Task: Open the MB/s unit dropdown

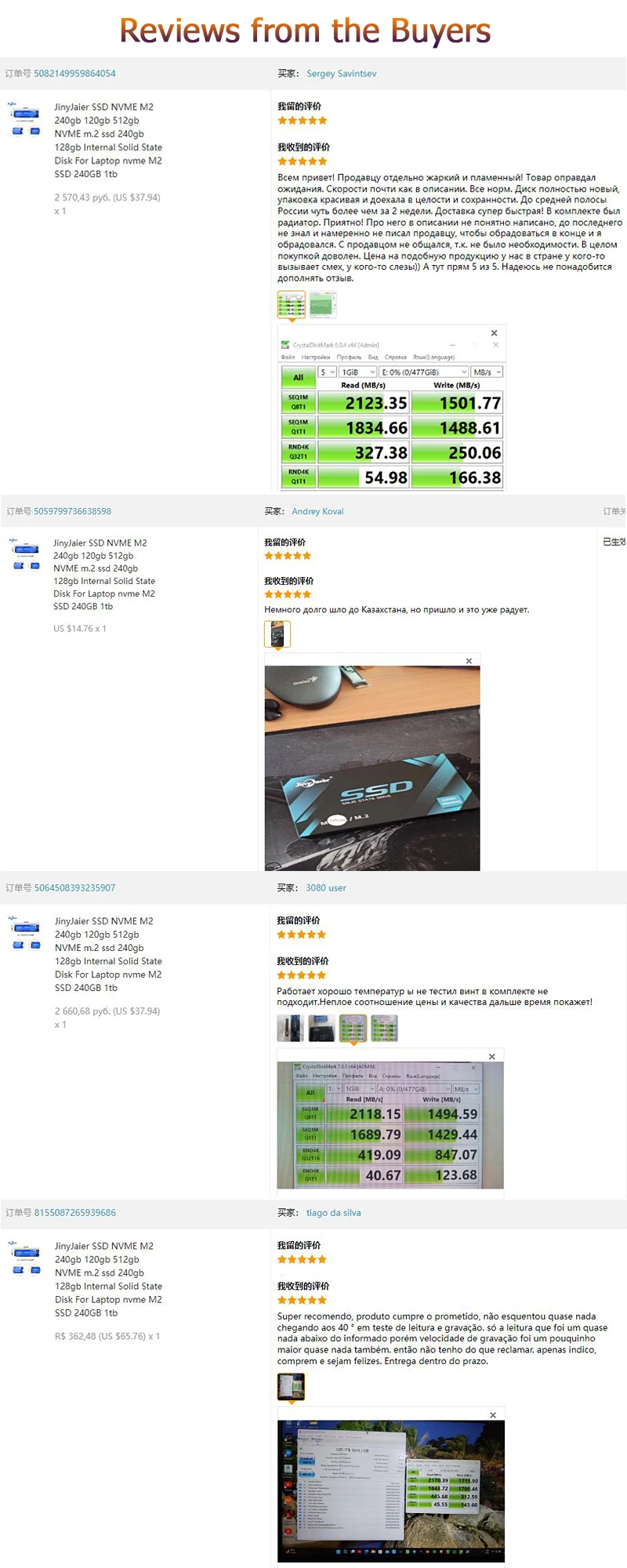Action: [487, 372]
